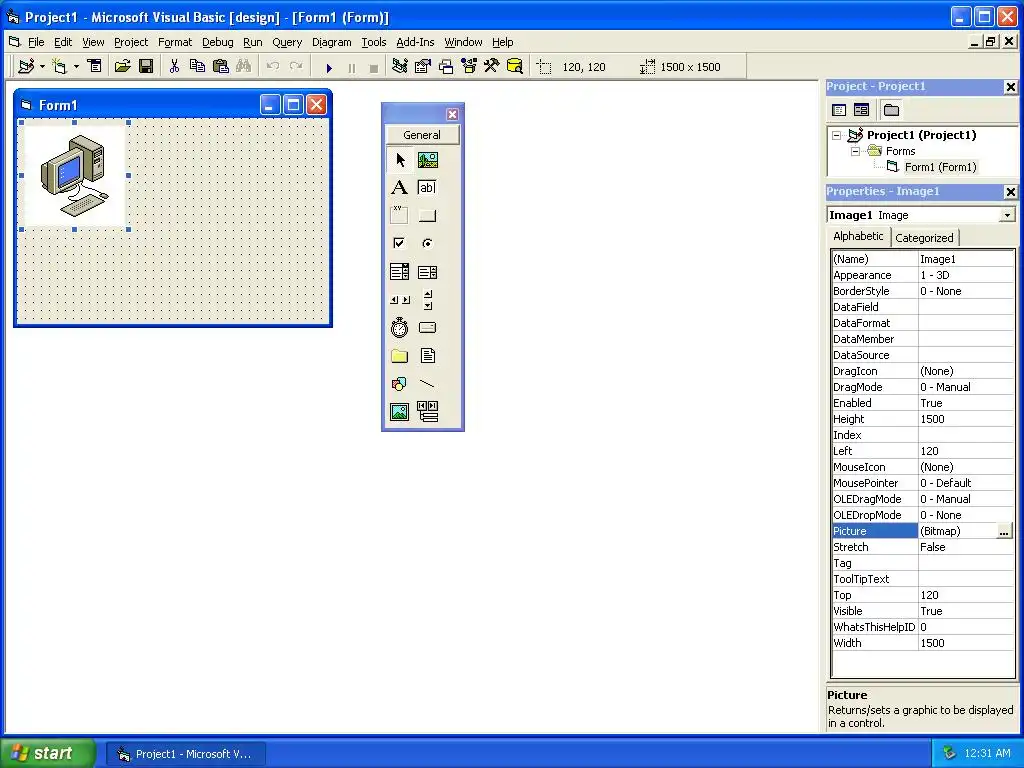The image size is (1024, 768).
Task: Switch to the Categorized properties tab
Action: (x=924, y=238)
